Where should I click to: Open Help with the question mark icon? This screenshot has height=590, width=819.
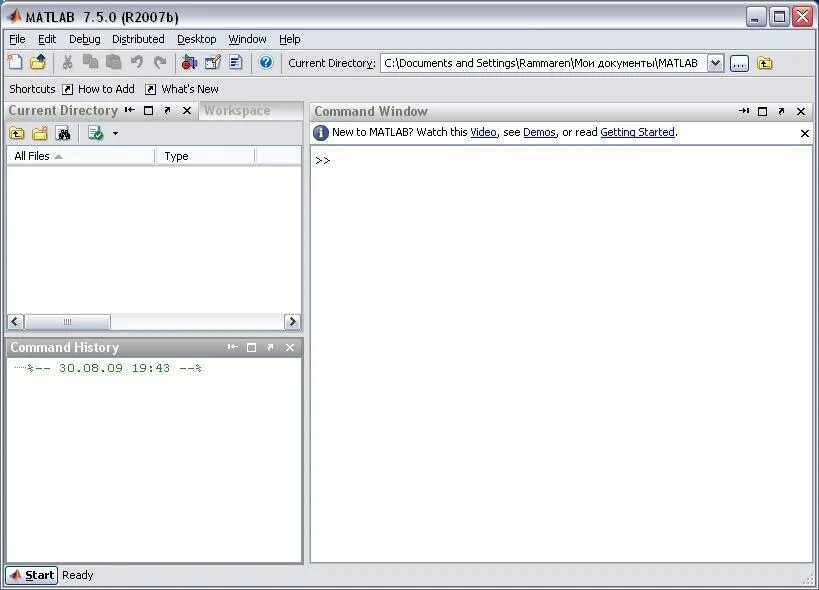point(266,63)
